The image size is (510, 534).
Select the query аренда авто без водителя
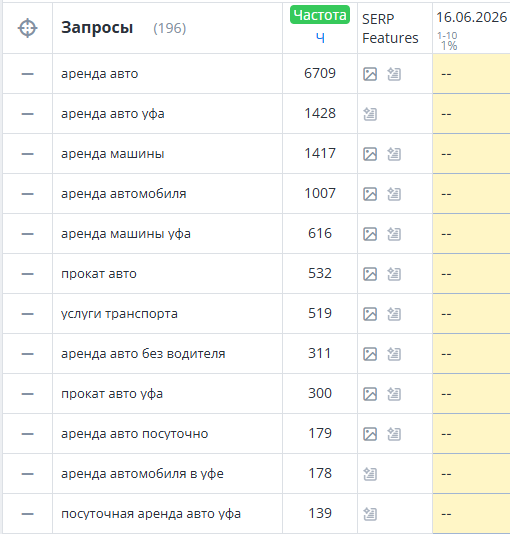coord(143,354)
